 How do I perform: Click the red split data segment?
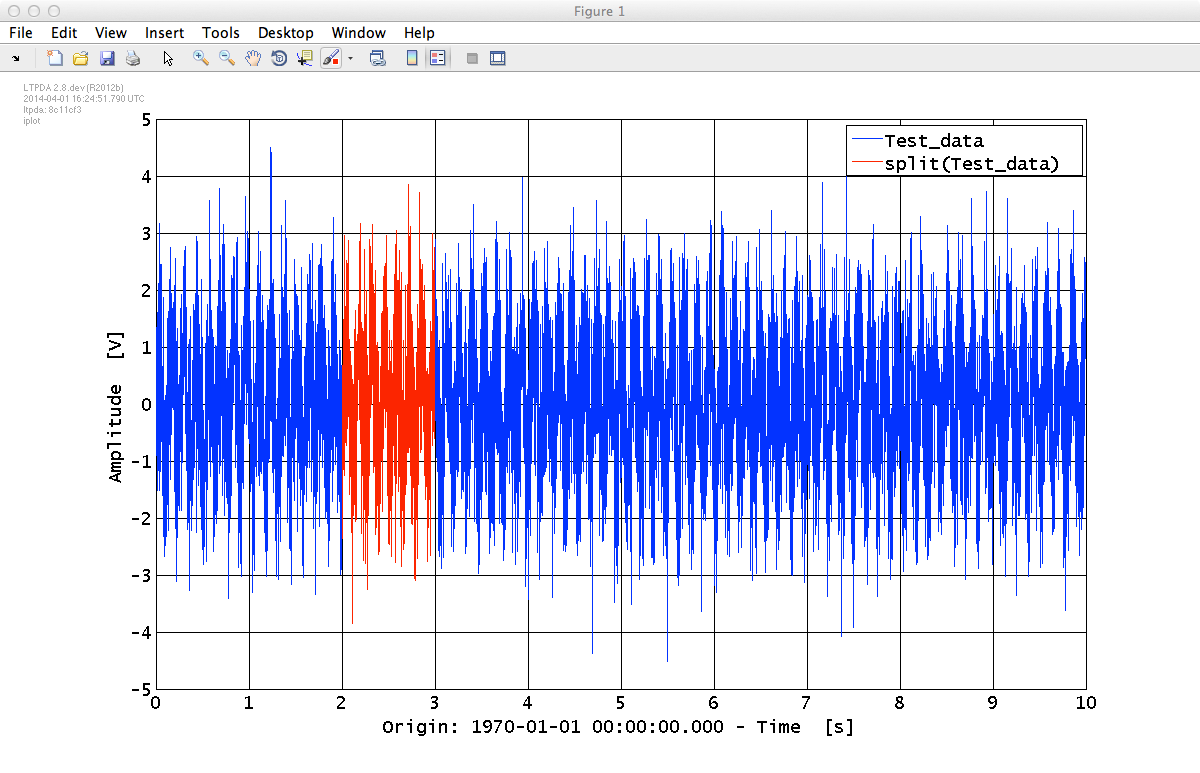(388, 405)
